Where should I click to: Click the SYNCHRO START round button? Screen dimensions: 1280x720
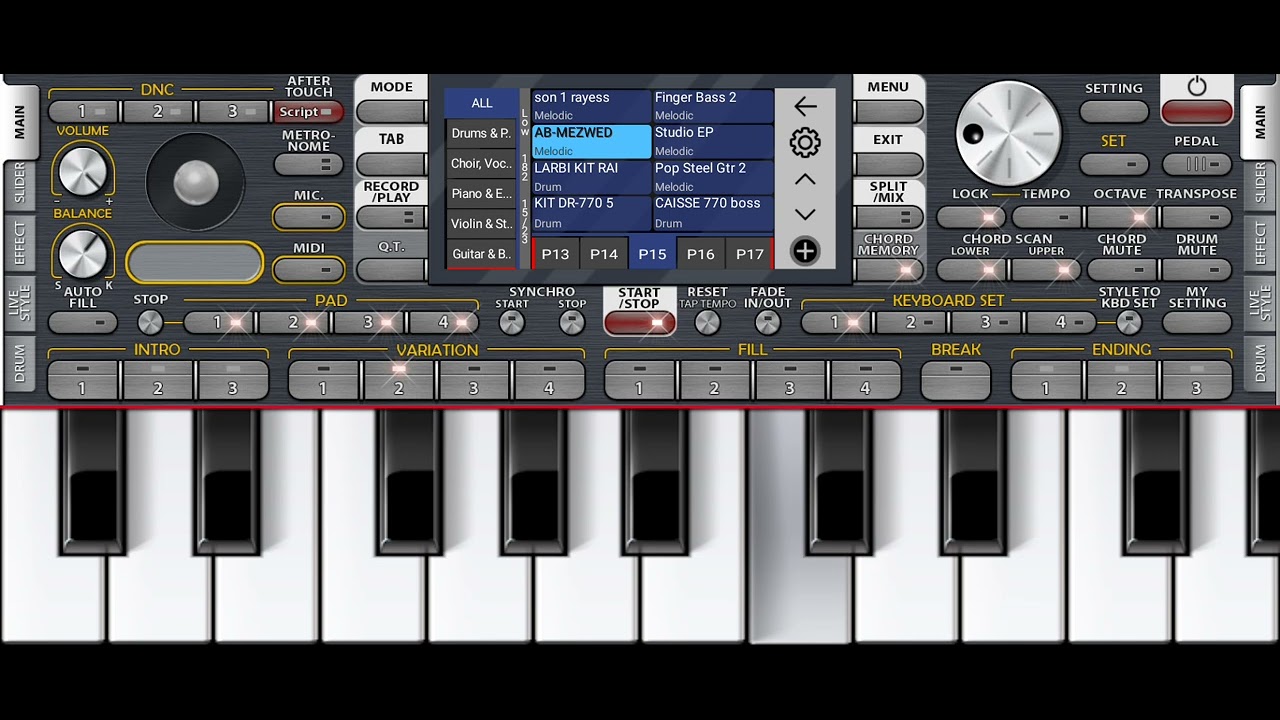coord(511,322)
